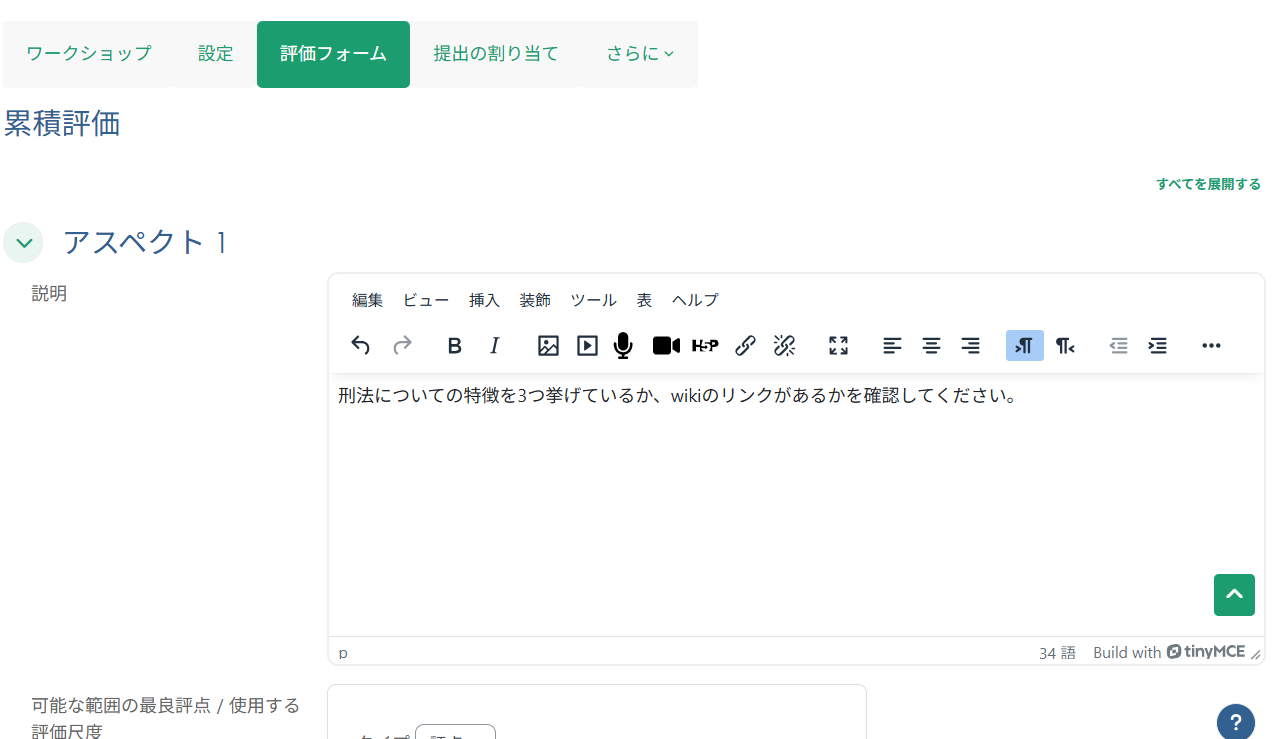Start recording audio with the microphone icon
The width and height of the screenshot is (1277, 739).
pyautogui.click(x=622, y=345)
